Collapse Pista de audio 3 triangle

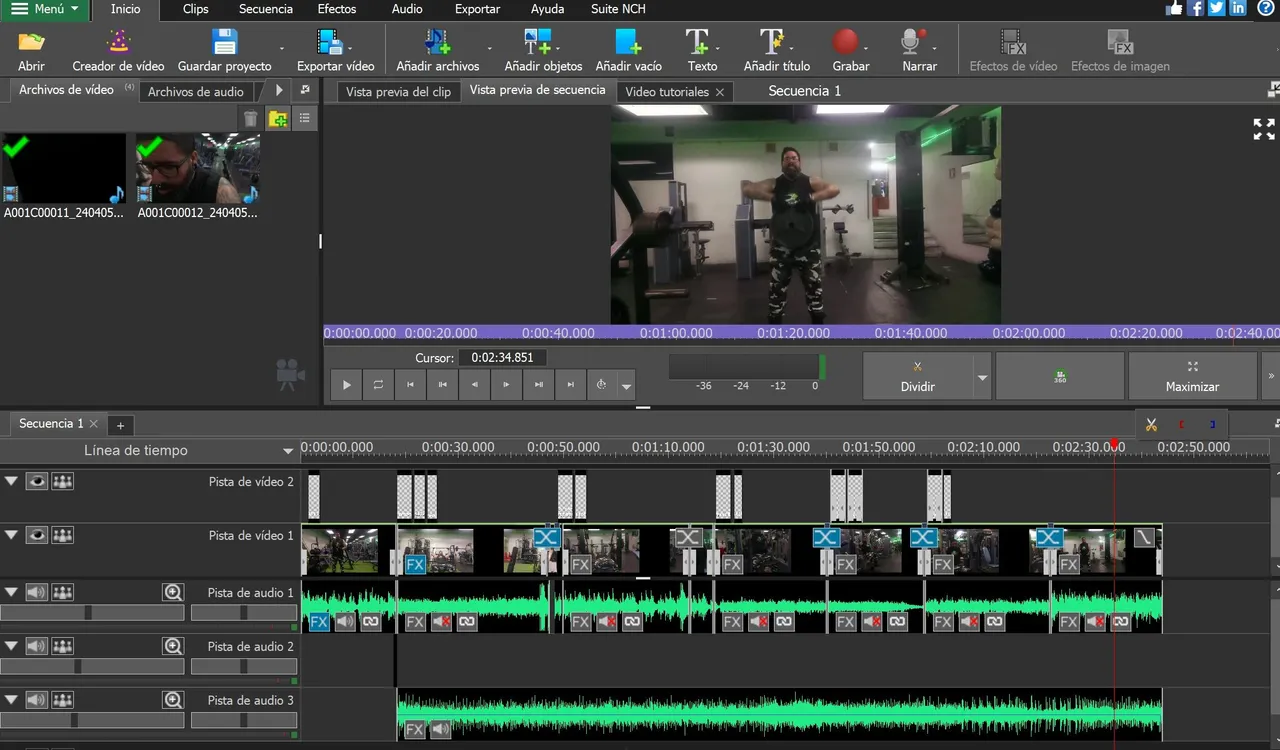tap(11, 700)
